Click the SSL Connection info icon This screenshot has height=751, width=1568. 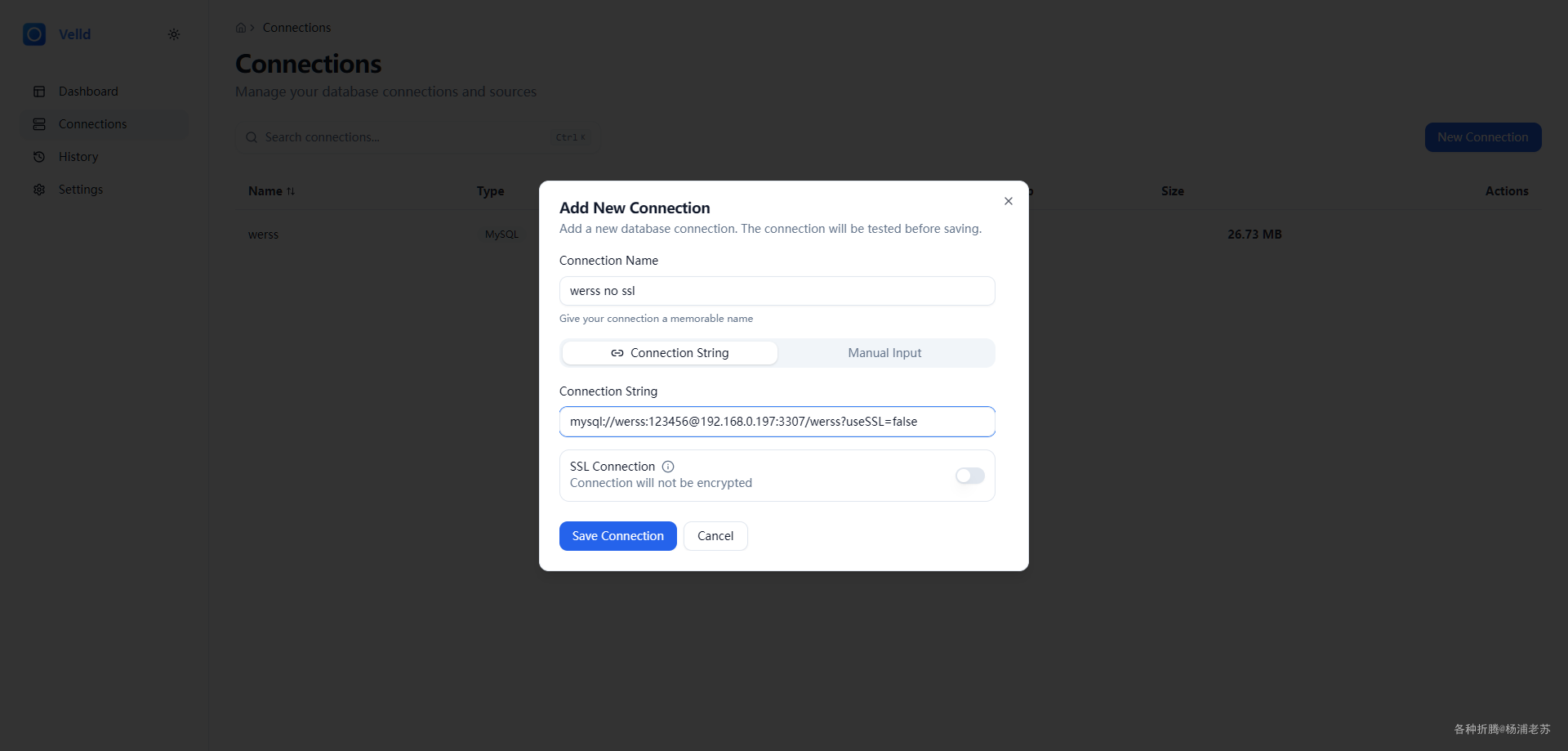point(668,467)
